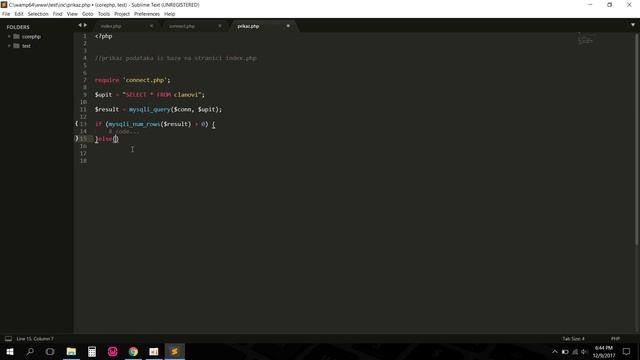This screenshot has height=360, width=640.
Task: Select the test folder in sidebar
Action: 26,46
